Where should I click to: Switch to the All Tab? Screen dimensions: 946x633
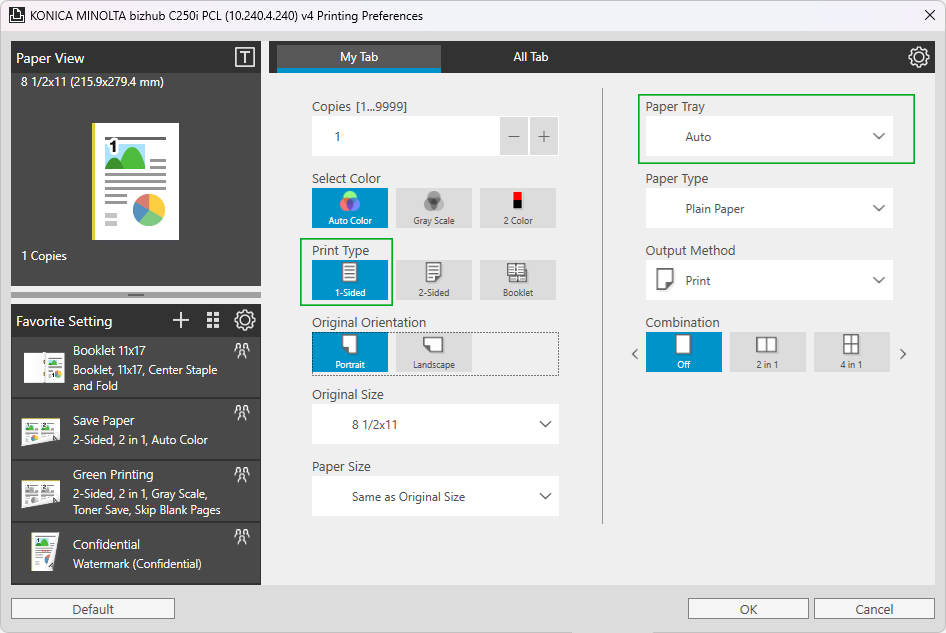530,57
